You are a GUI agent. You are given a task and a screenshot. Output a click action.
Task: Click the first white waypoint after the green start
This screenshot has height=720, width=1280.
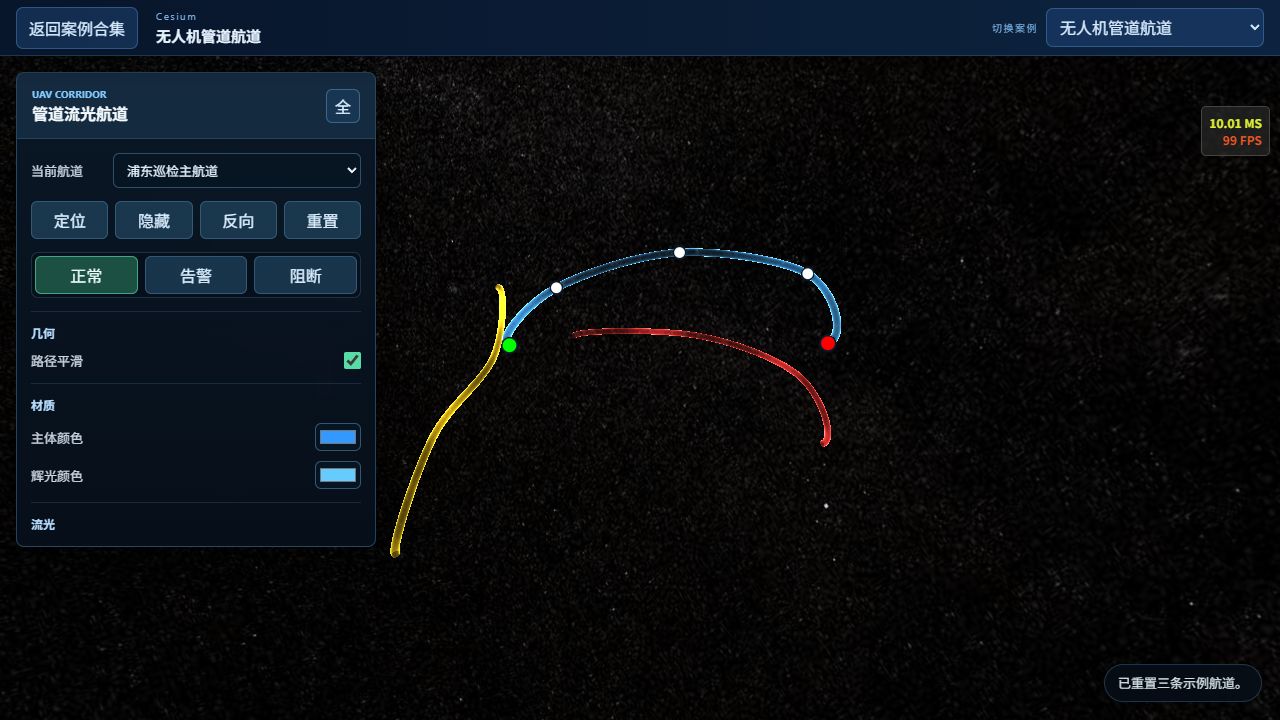(x=556, y=287)
